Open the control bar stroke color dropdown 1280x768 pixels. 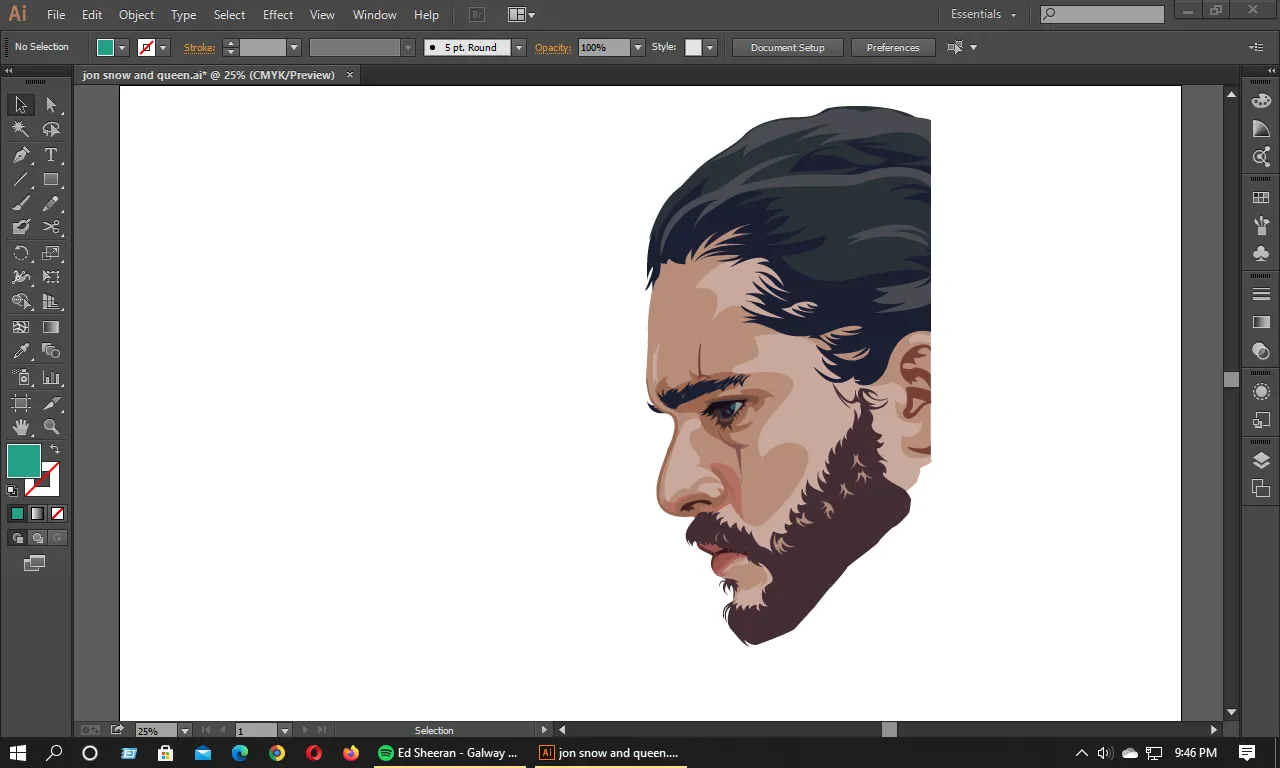163,47
